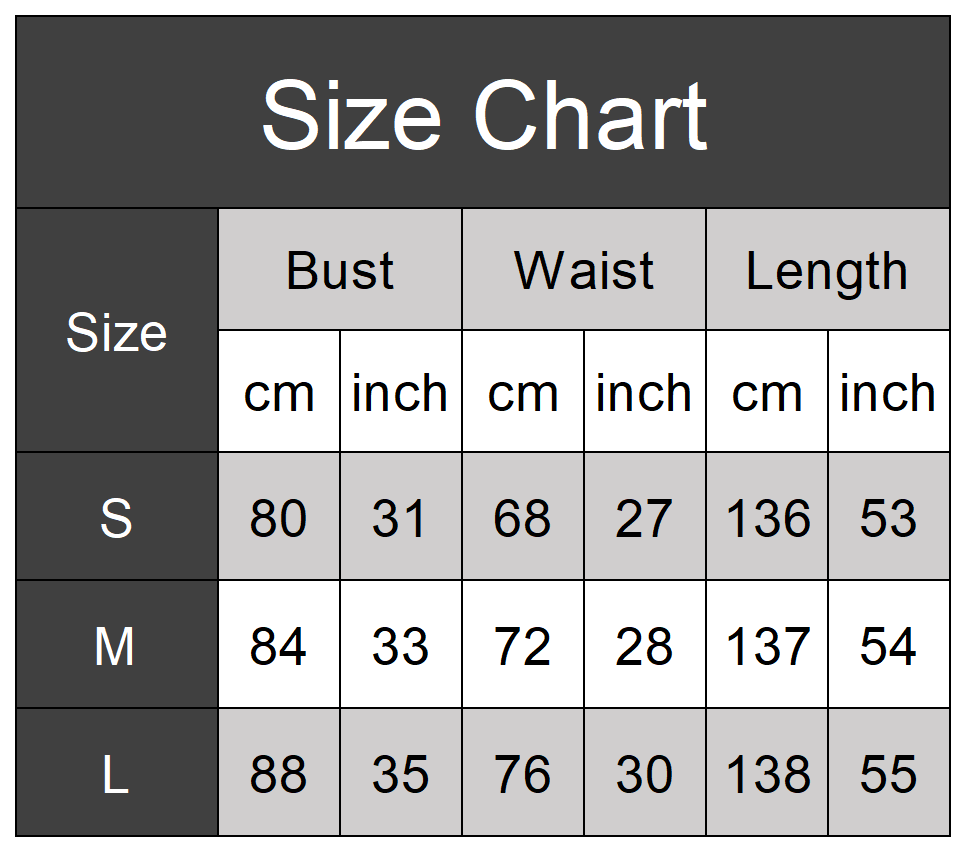Click the waist inch value 27
Screen dimensions: 966x852
[644, 517]
